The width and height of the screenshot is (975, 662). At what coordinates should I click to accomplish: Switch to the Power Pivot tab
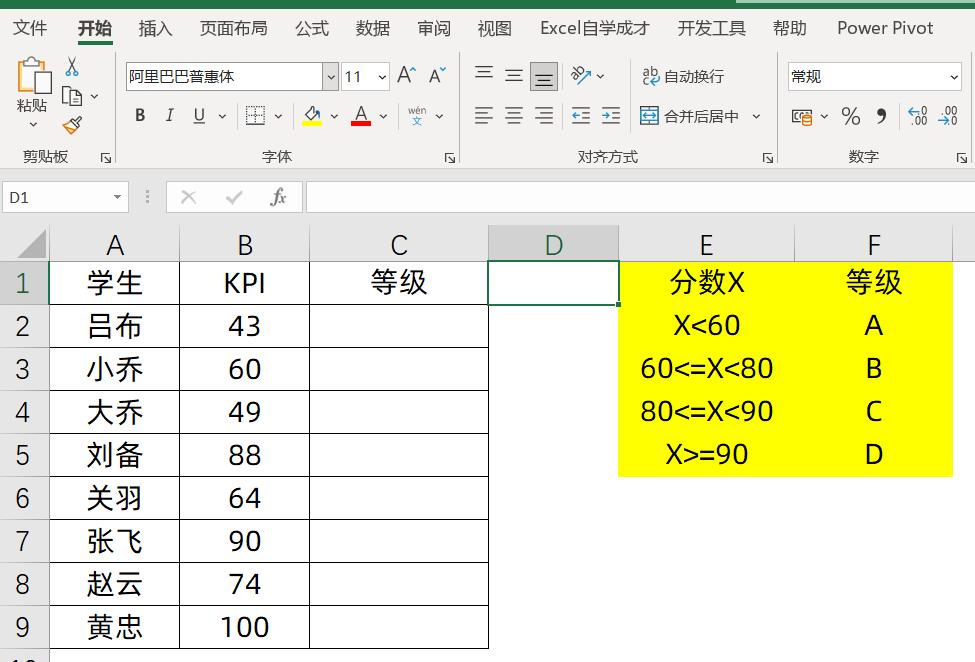[884, 28]
